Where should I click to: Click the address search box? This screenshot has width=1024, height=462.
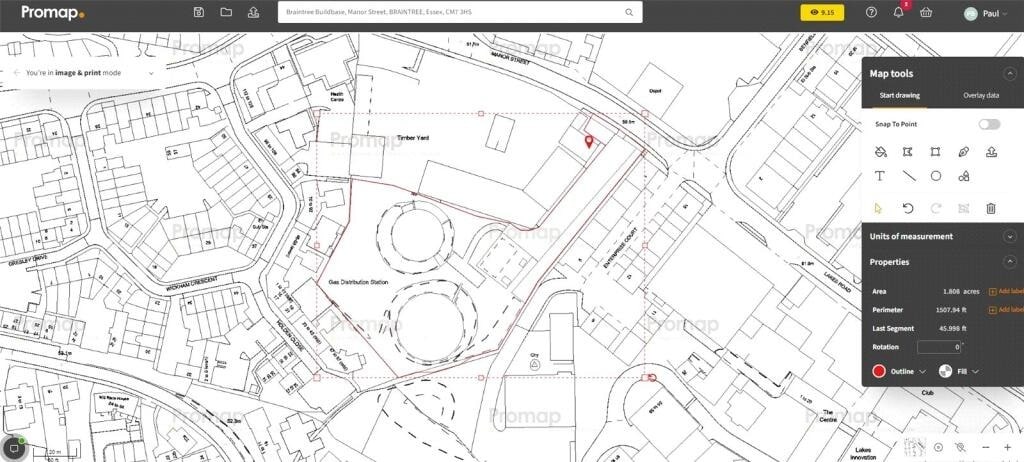pyautogui.click(x=460, y=12)
